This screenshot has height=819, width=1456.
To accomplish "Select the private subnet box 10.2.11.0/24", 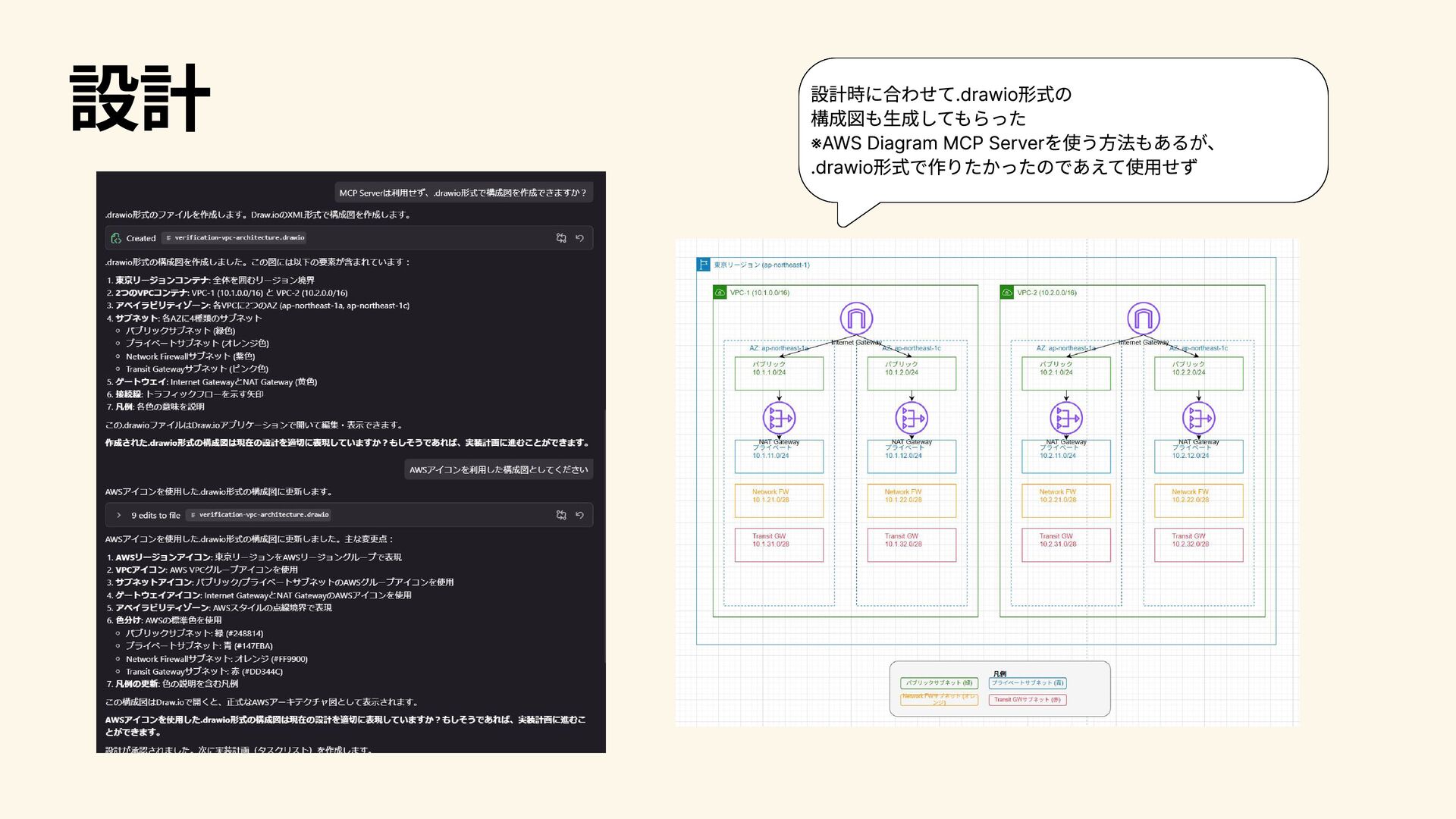I will (1066, 457).
